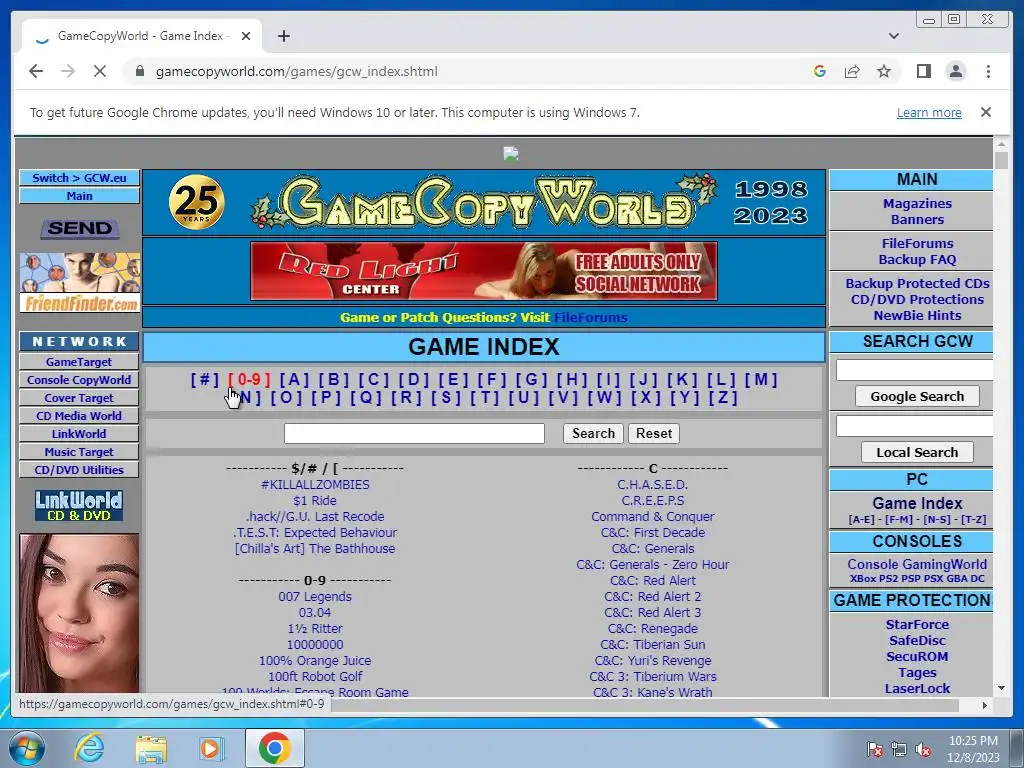
Task: Open Backup FAQ link
Action: pos(917,259)
